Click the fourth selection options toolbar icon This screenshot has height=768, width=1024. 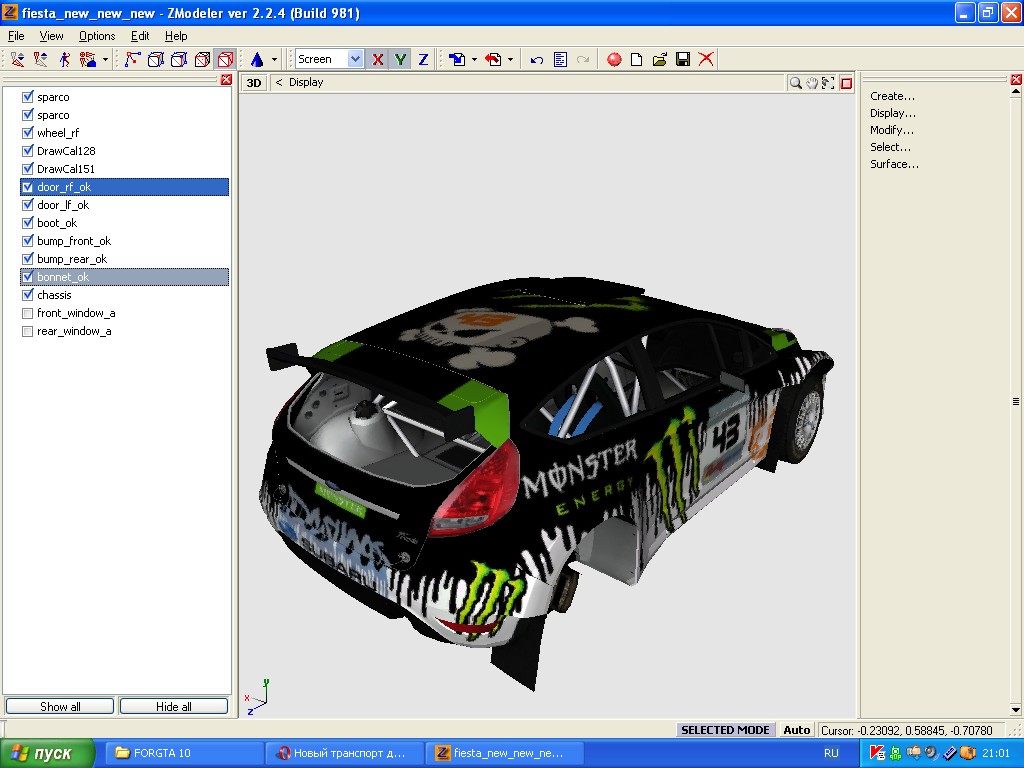(x=88, y=59)
